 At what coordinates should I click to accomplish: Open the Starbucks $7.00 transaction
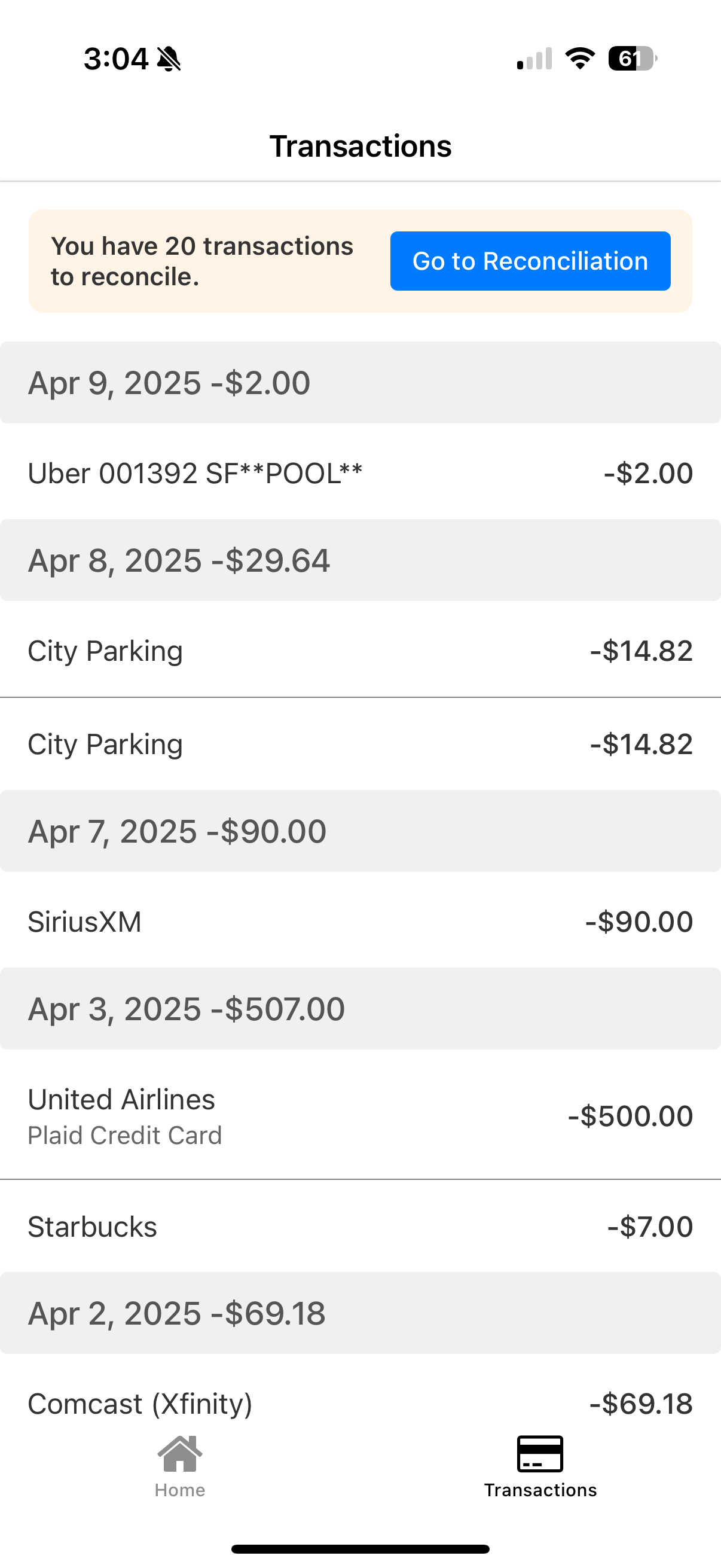360,1227
